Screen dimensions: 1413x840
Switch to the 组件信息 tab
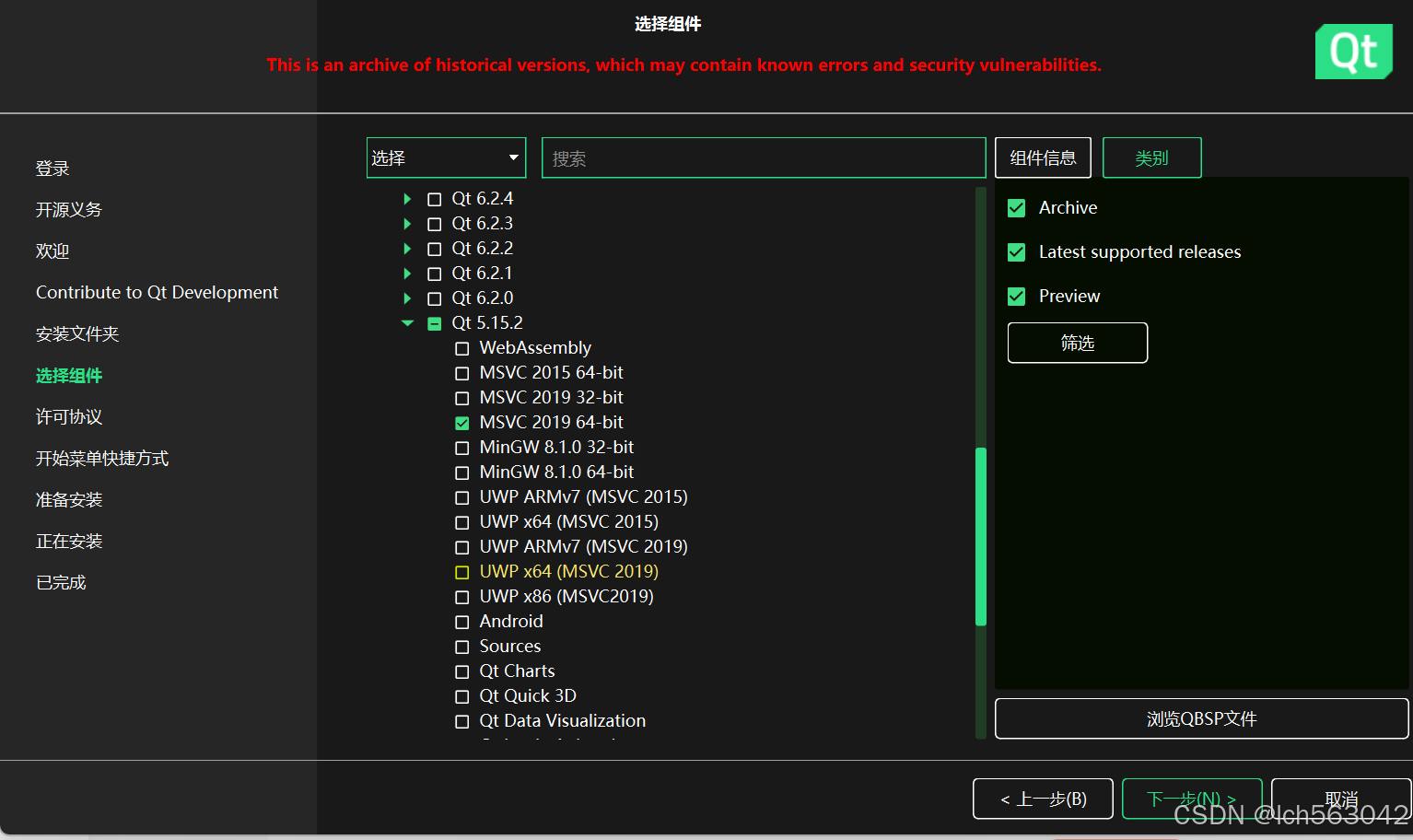[1043, 157]
